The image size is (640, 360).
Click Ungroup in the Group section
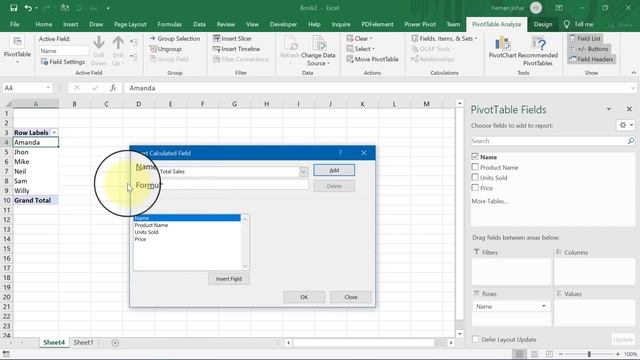pyautogui.click(x=165, y=49)
